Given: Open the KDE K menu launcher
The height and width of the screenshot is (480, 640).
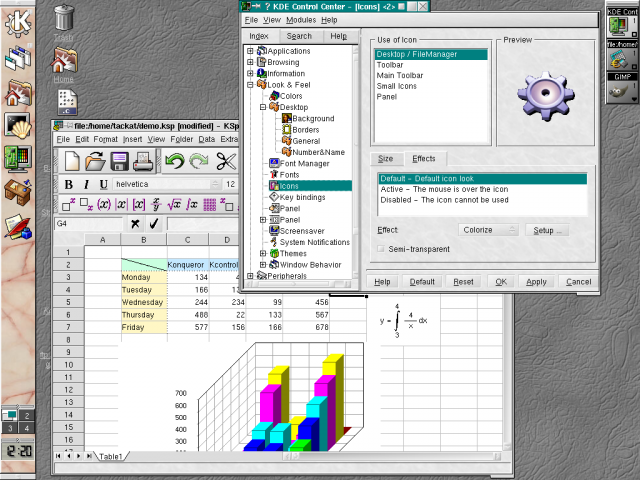Looking at the screenshot, I should 18,20.
